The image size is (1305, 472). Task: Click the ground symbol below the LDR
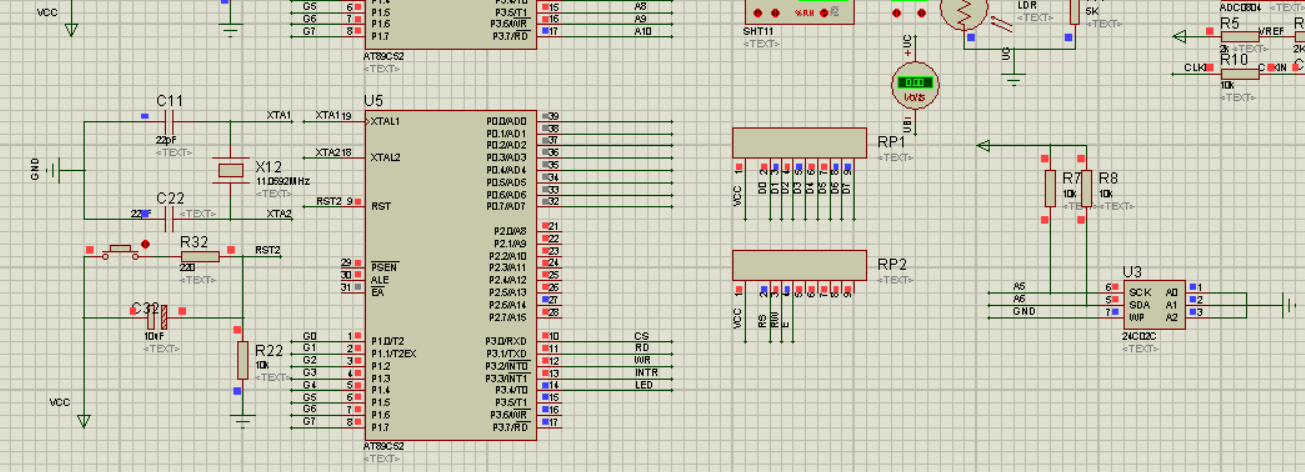point(1014,80)
